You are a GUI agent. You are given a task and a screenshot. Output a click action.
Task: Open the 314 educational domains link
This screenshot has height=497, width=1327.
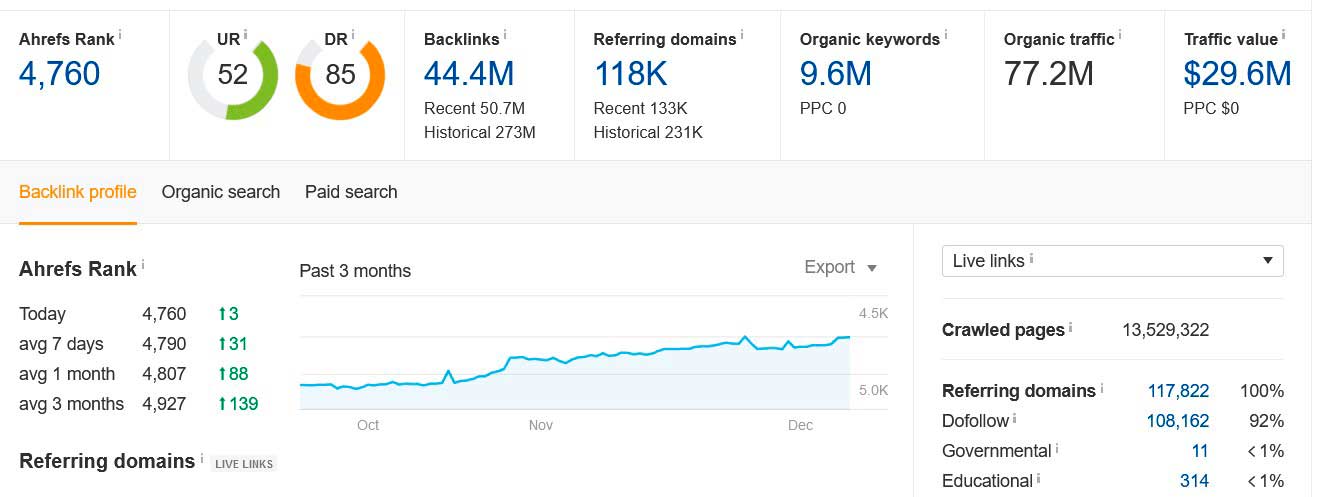pos(1194,481)
